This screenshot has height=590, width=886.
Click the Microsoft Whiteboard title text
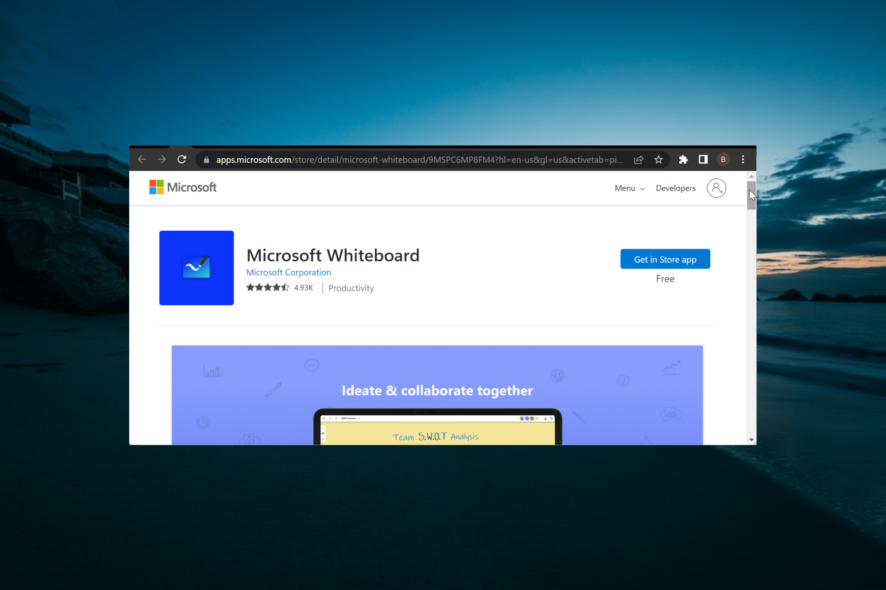[x=333, y=255]
